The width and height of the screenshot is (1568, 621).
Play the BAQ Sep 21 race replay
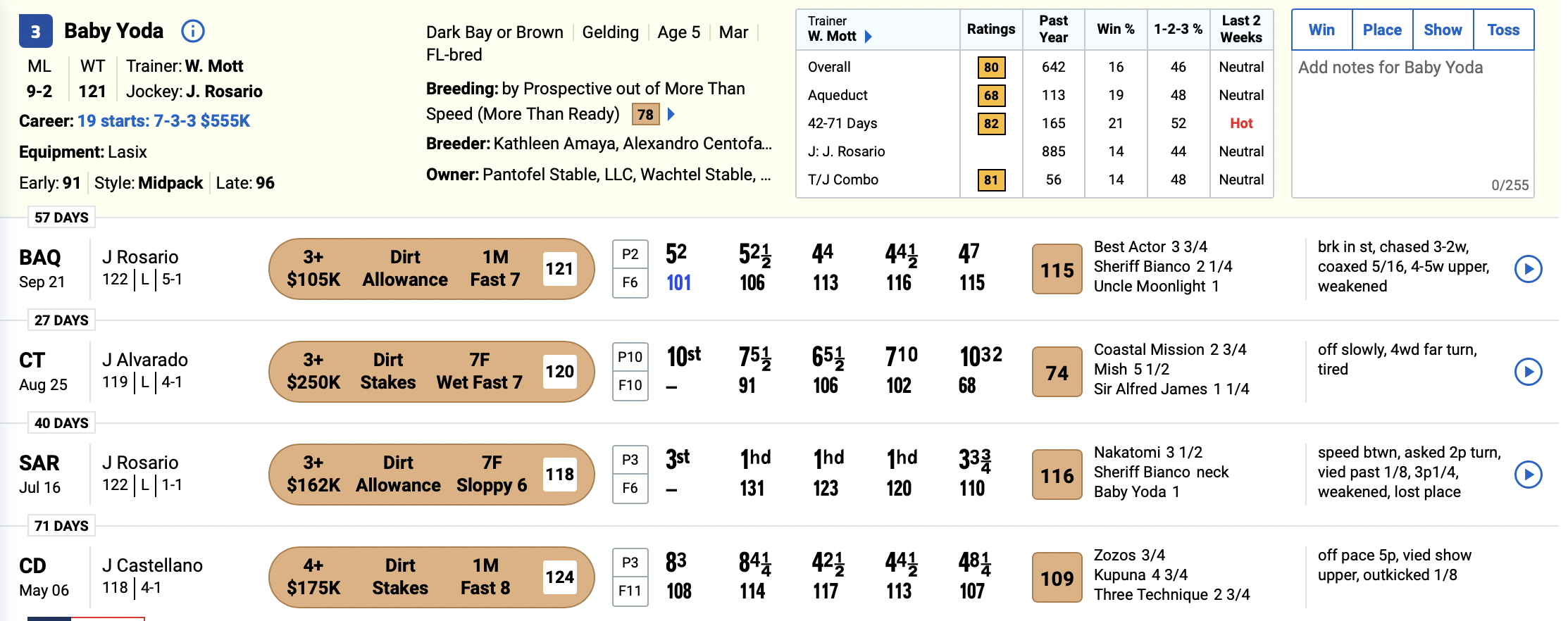pos(1528,269)
